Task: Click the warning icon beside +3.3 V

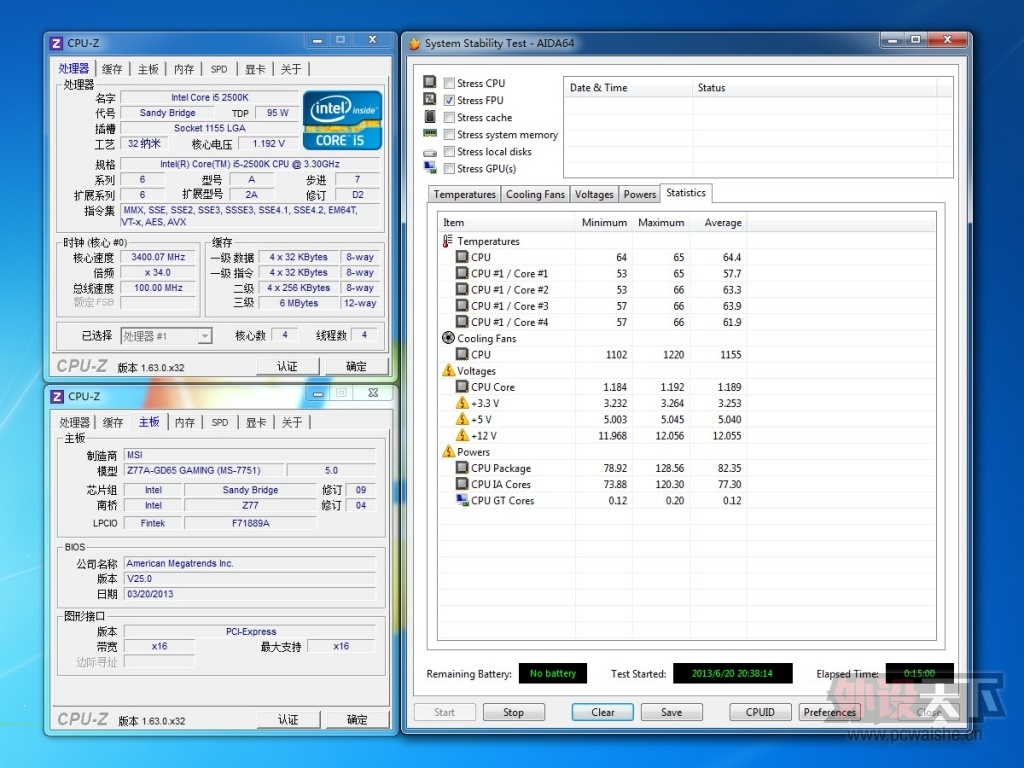Action: coord(462,402)
